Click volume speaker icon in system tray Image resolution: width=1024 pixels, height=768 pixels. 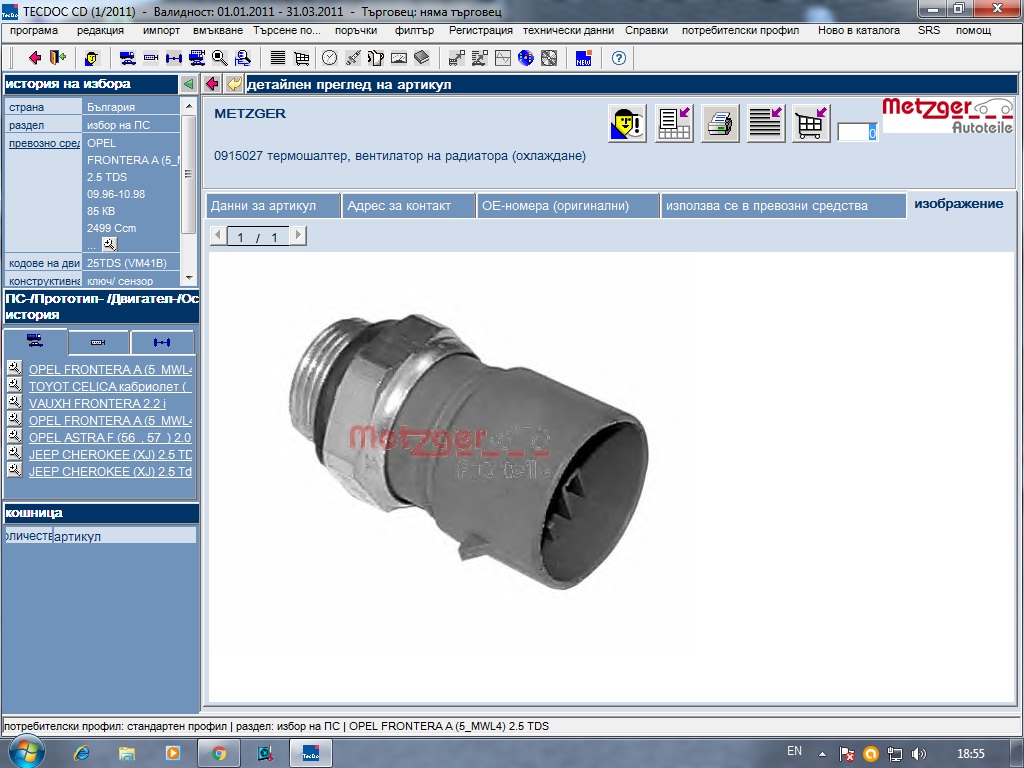918,754
